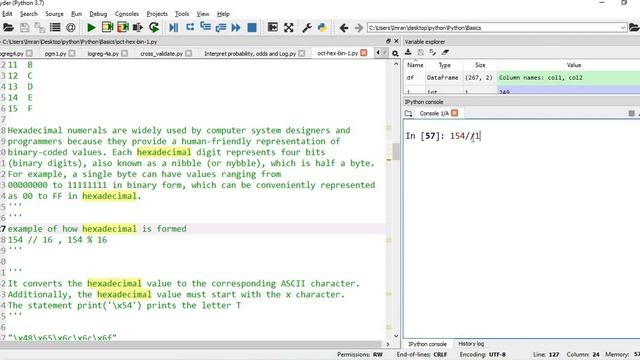Click the Save all files icon
Image resolution: width=640 pixels, height=360 pixels.
point(40,28)
